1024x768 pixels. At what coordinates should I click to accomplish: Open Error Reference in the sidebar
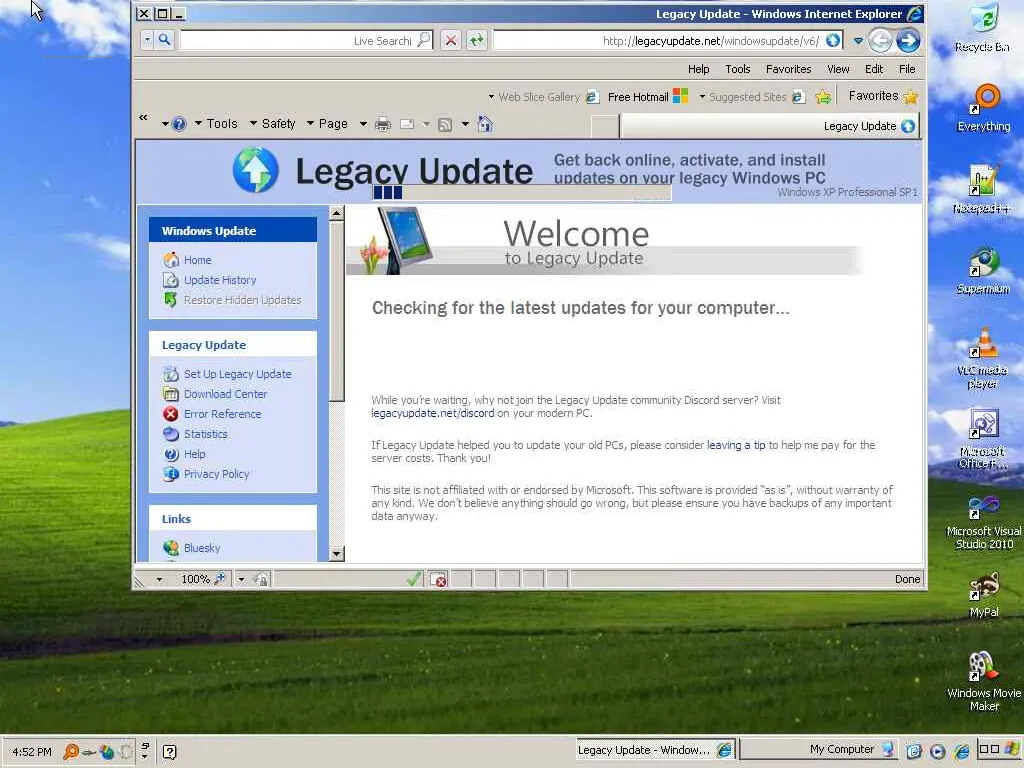[x=222, y=413]
